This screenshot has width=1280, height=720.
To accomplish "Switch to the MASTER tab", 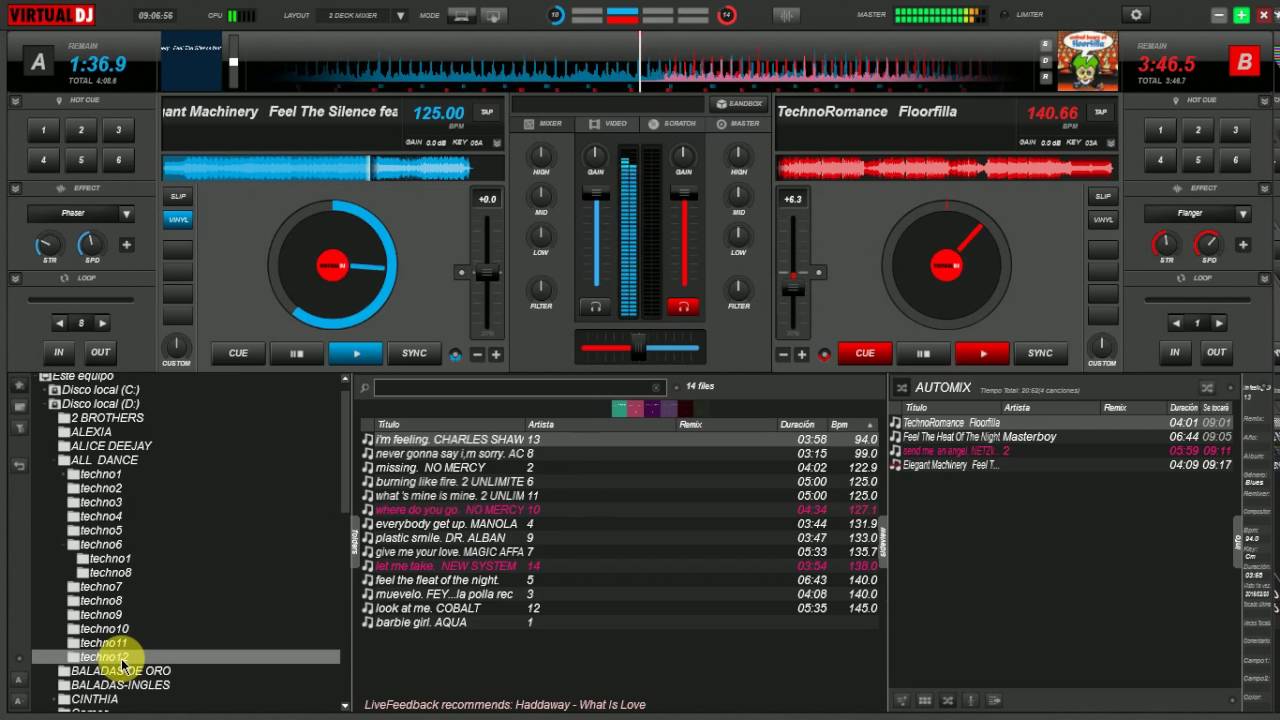I will point(738,124).
